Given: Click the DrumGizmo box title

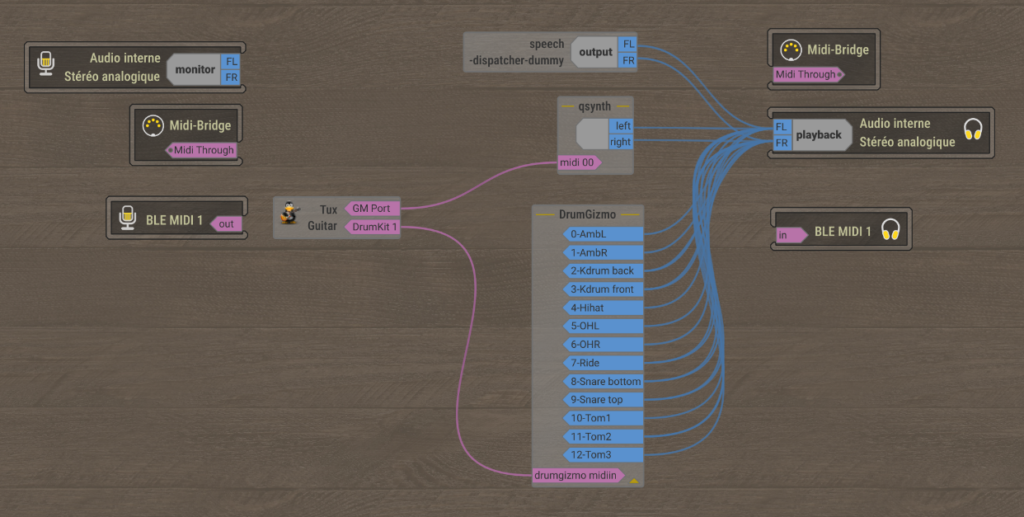Looking at the screenshot, I should tap(587, 214).
